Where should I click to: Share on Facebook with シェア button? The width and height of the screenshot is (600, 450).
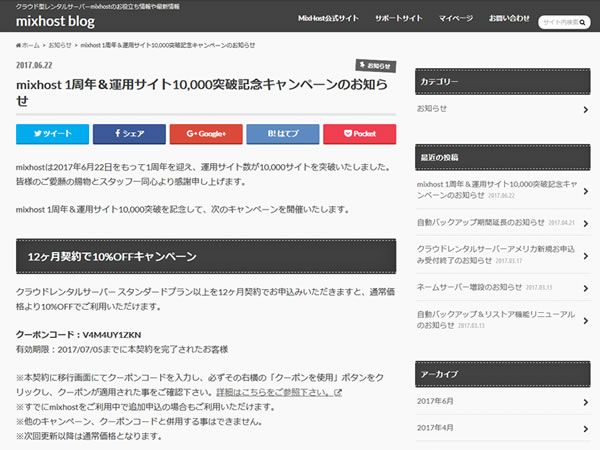tap(129, 134)
